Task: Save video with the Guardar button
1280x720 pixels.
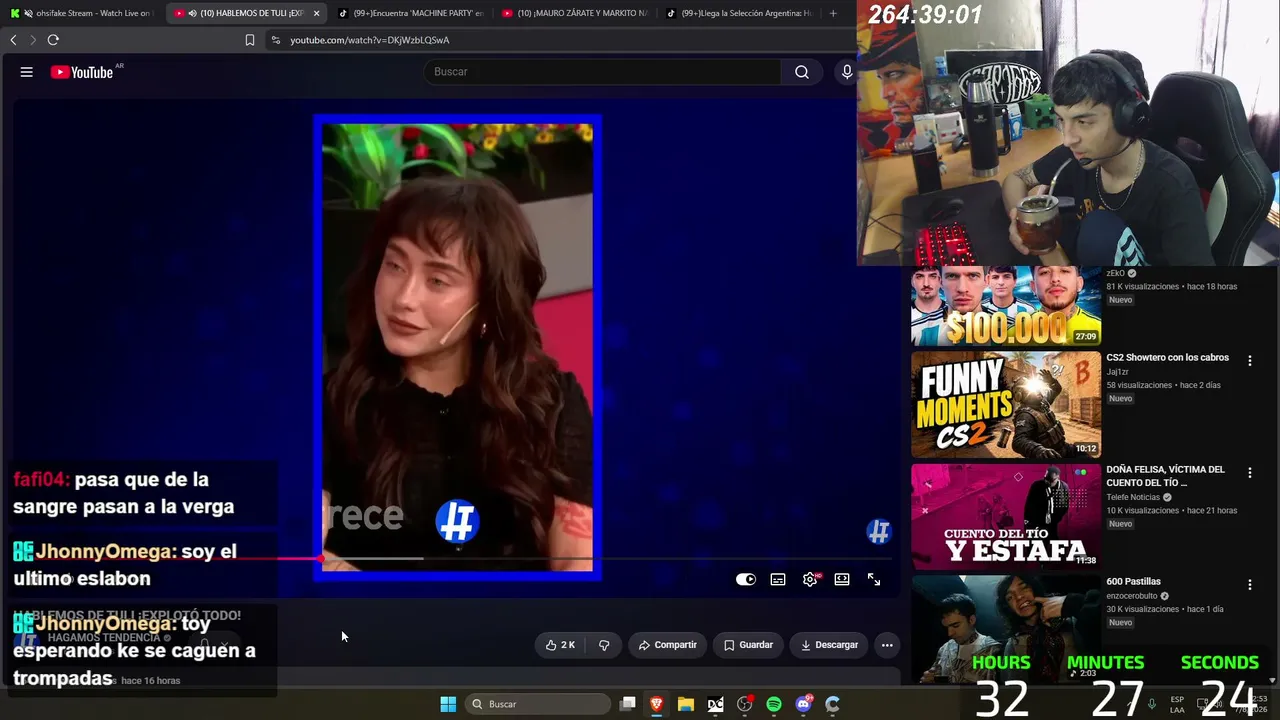Action: pos(748,645)
